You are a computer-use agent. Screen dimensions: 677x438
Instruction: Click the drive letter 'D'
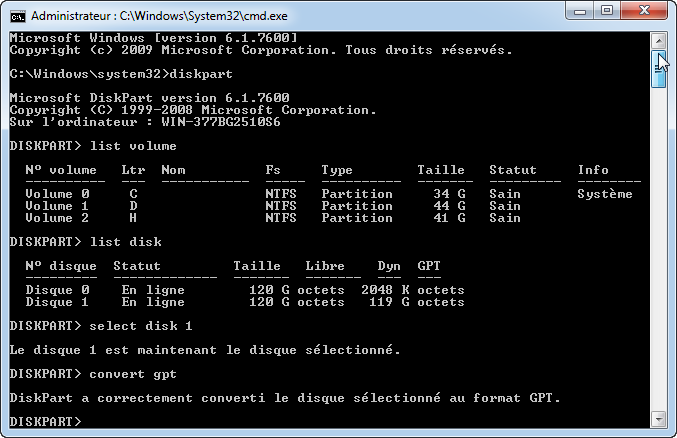(x=133, y=206)
